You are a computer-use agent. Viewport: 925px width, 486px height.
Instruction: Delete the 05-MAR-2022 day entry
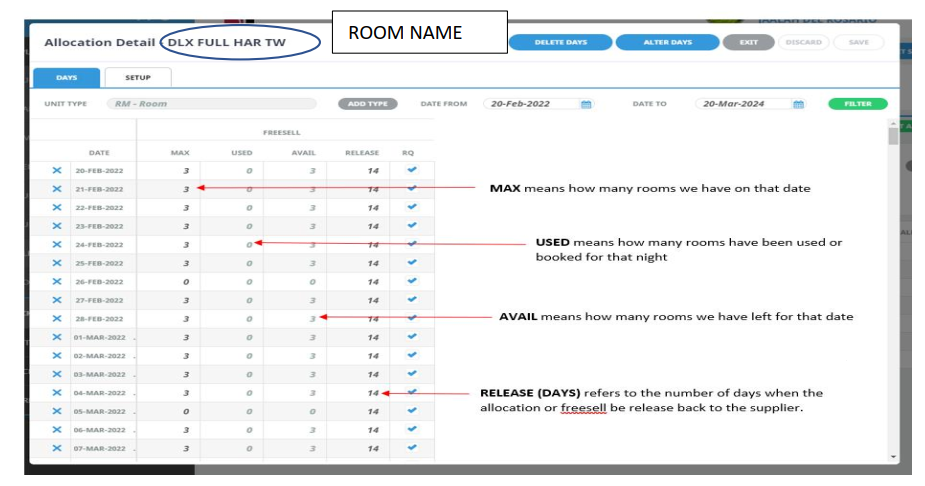tap(57, 411)
